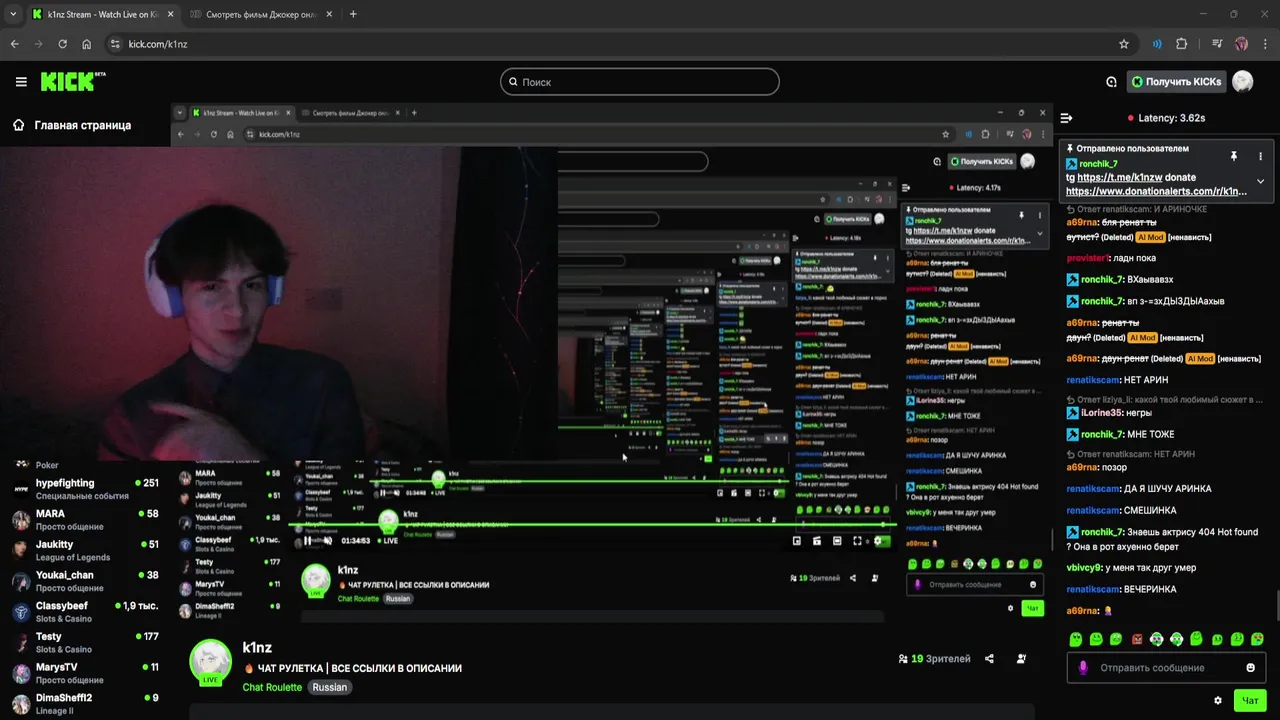
Task: Click chat username iLorine35
Action: [x=1102, y=413]
